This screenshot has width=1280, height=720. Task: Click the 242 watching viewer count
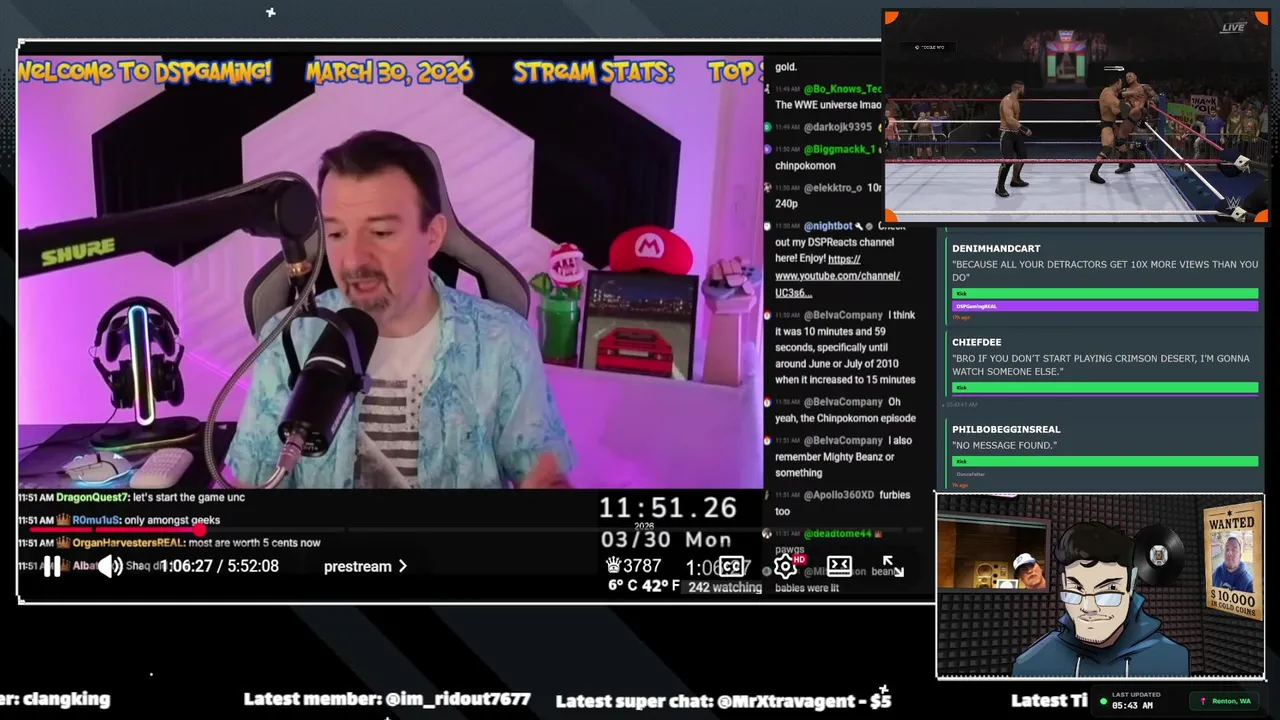[x=725, y=587]
